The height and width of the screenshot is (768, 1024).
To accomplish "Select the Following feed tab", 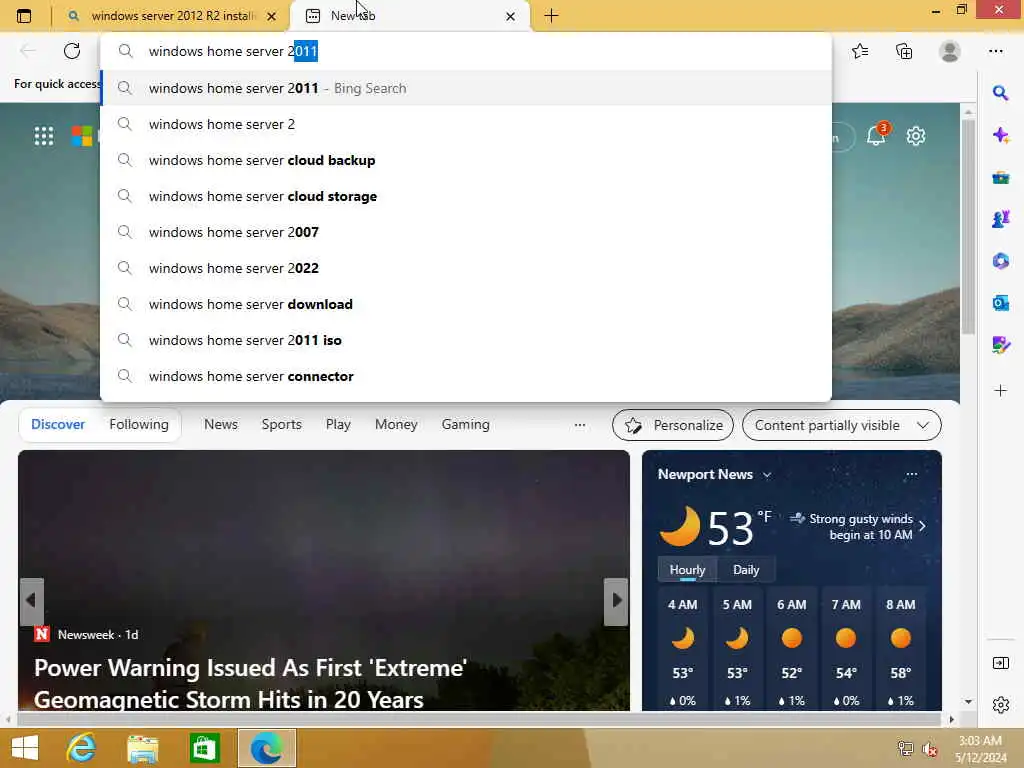I will pos(138,424).
